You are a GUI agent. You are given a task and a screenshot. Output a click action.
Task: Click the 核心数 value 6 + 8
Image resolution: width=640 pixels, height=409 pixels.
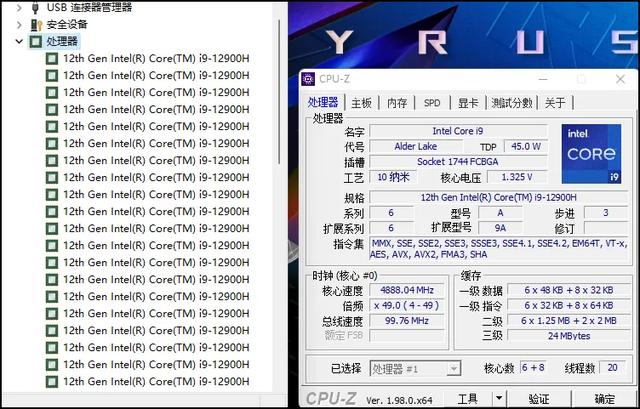pos(533,368)
